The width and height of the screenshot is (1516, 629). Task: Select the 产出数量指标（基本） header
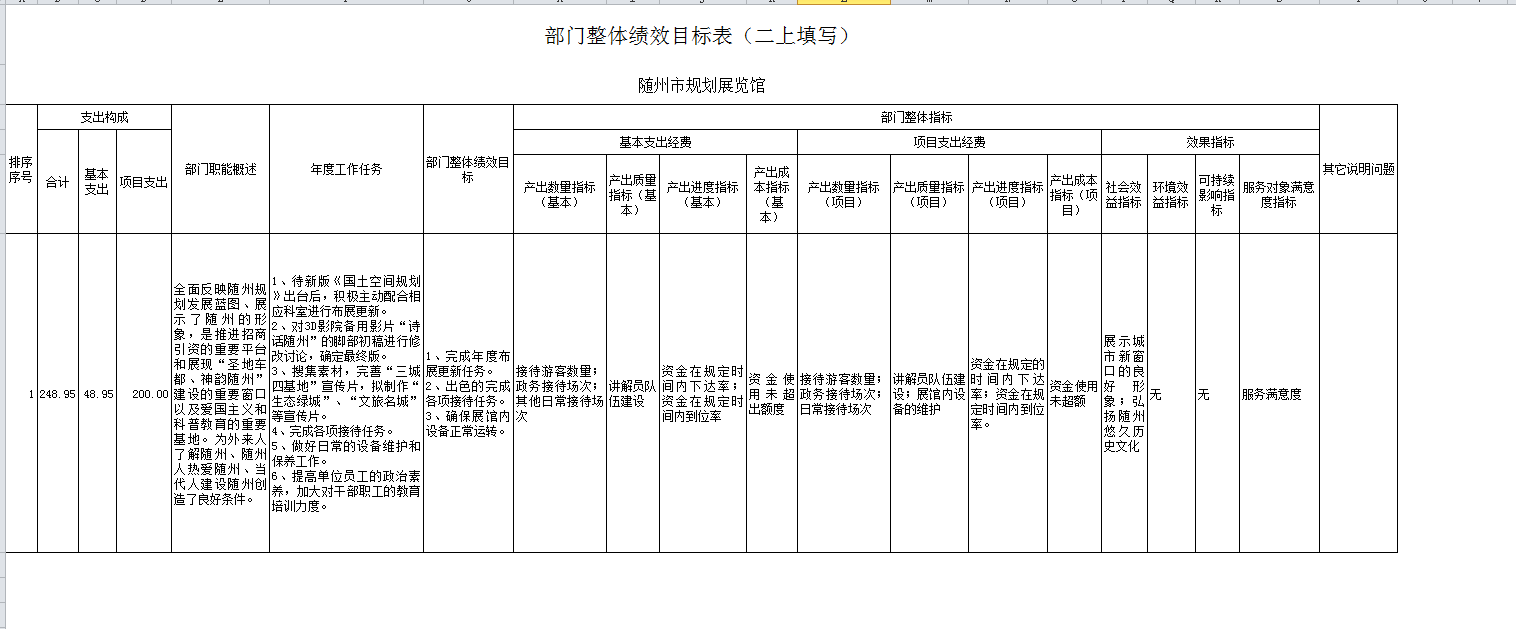coord(559,194)
